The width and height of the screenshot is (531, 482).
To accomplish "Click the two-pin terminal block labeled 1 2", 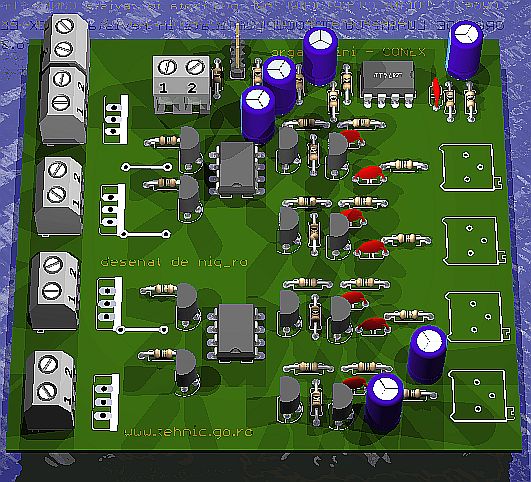I will (x=181, y=85).
